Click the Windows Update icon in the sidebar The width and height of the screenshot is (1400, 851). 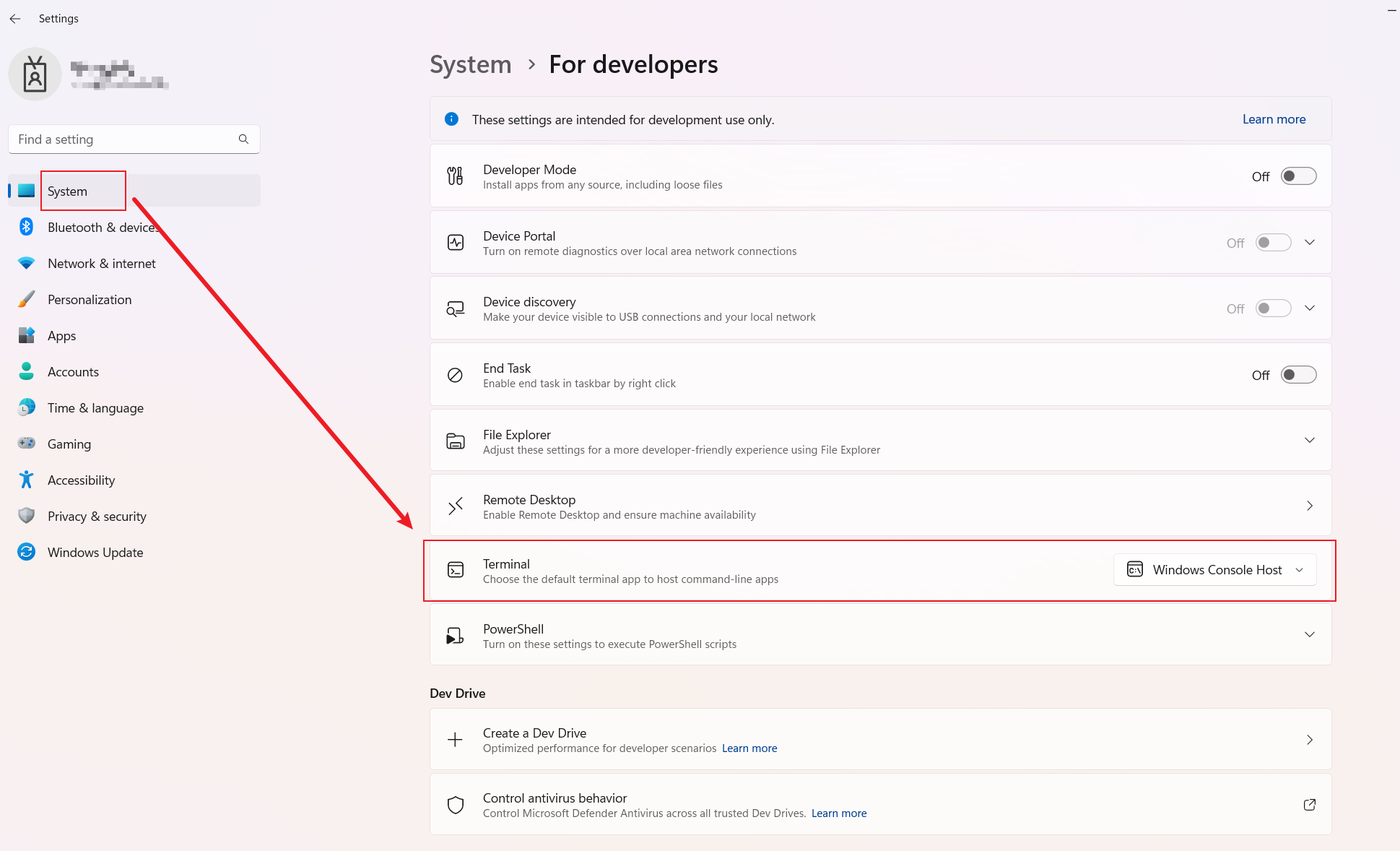[x=27, y=552]
